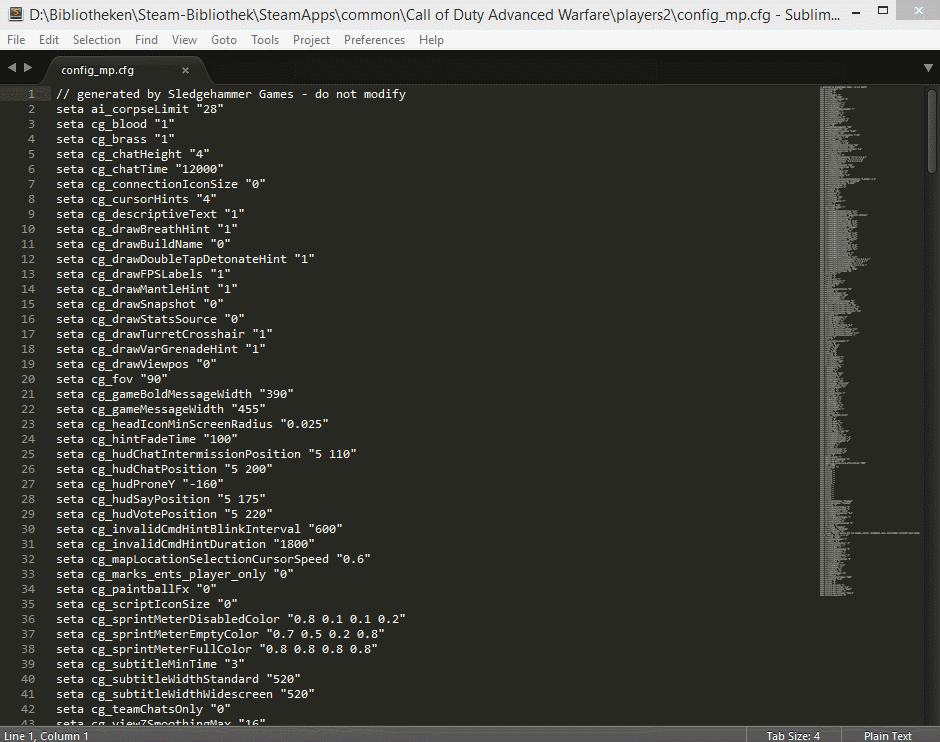Change Tab Size: 4 setting
The height and width of the screenshot is (742, 940).
(793, 735)
